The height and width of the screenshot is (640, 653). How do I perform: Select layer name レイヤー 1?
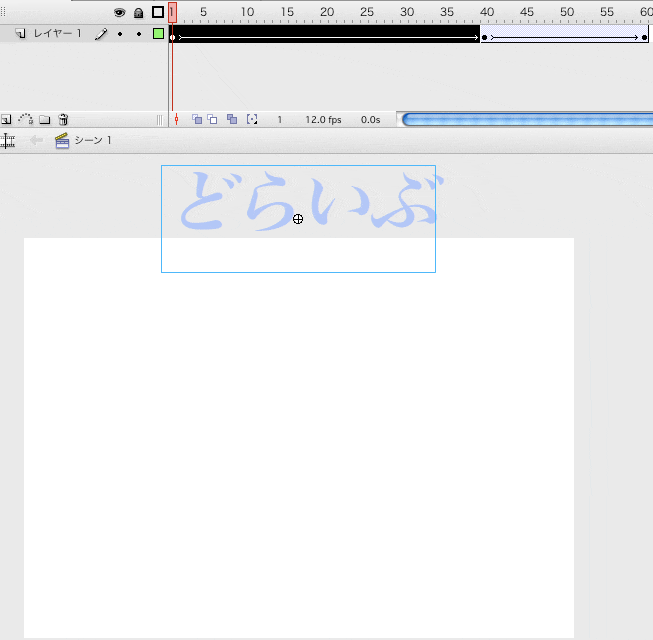coord(57,33)
